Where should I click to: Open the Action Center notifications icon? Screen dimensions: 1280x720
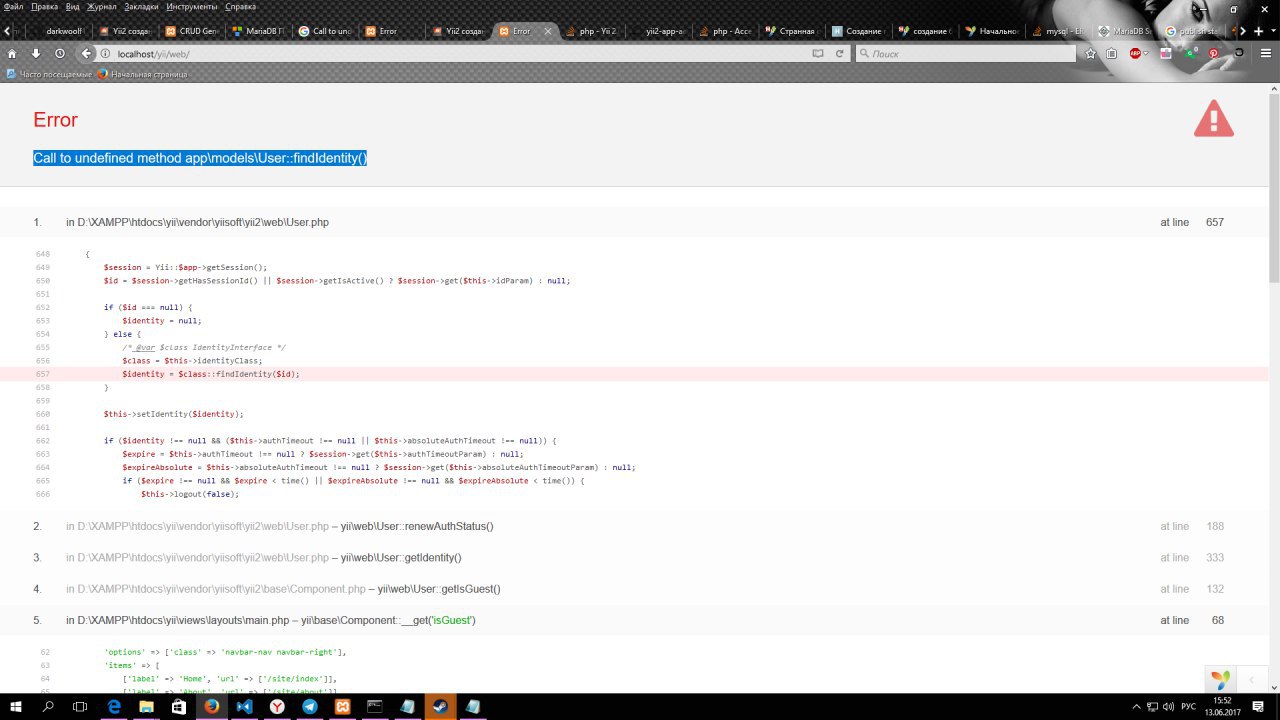tap(1260, 706)
